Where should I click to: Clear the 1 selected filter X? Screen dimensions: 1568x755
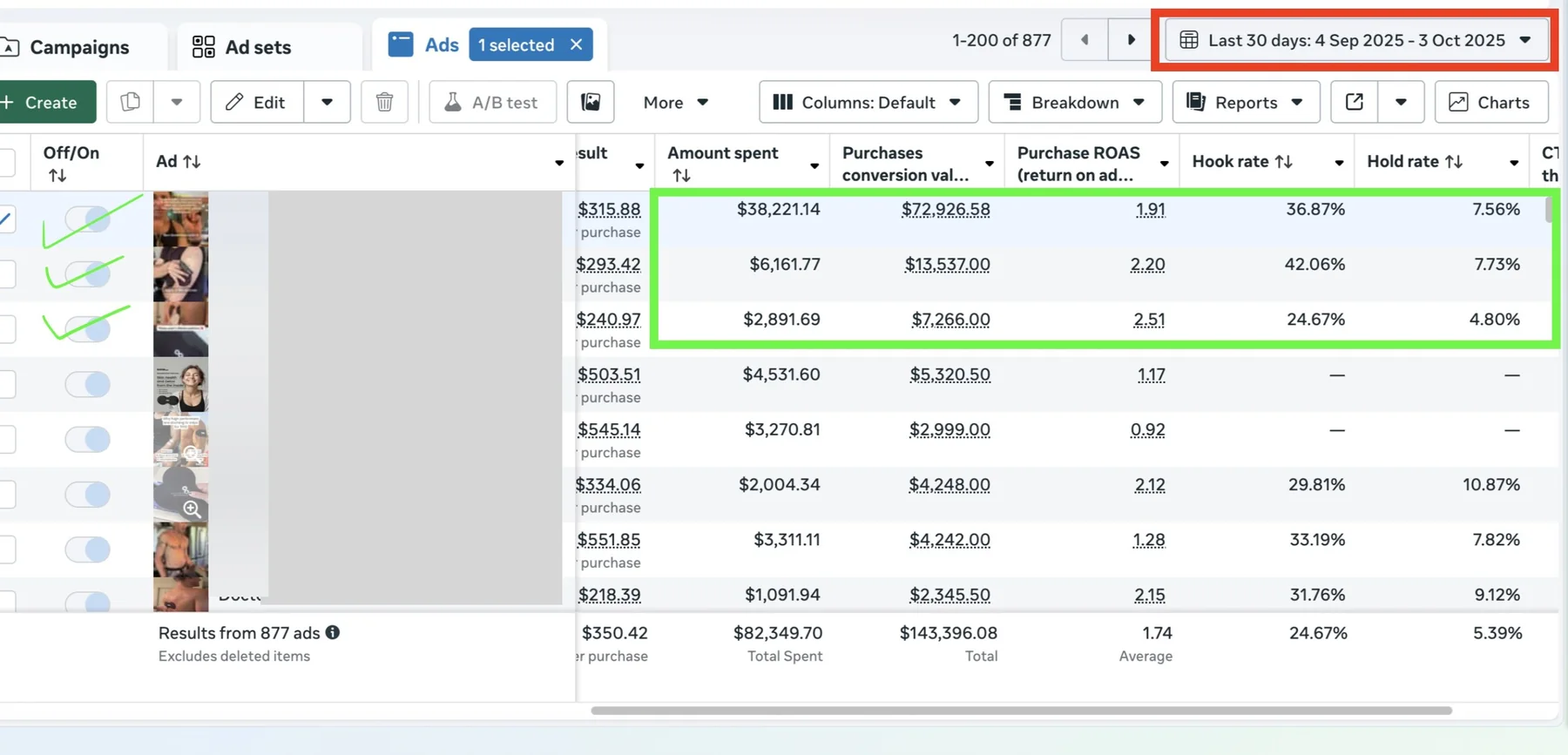(x=576, y=44)
